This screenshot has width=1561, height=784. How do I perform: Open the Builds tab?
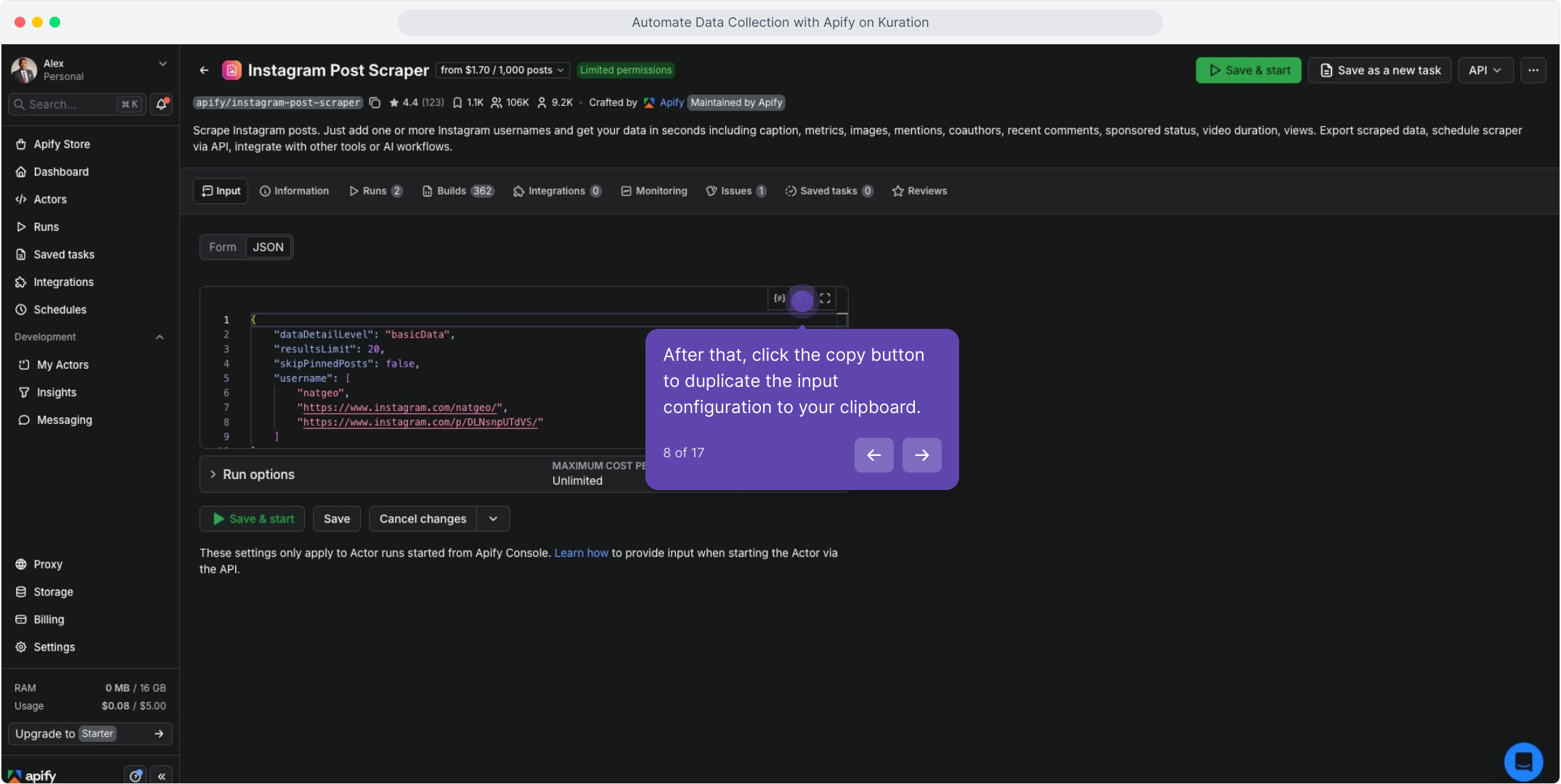click(x=458, y=191)
